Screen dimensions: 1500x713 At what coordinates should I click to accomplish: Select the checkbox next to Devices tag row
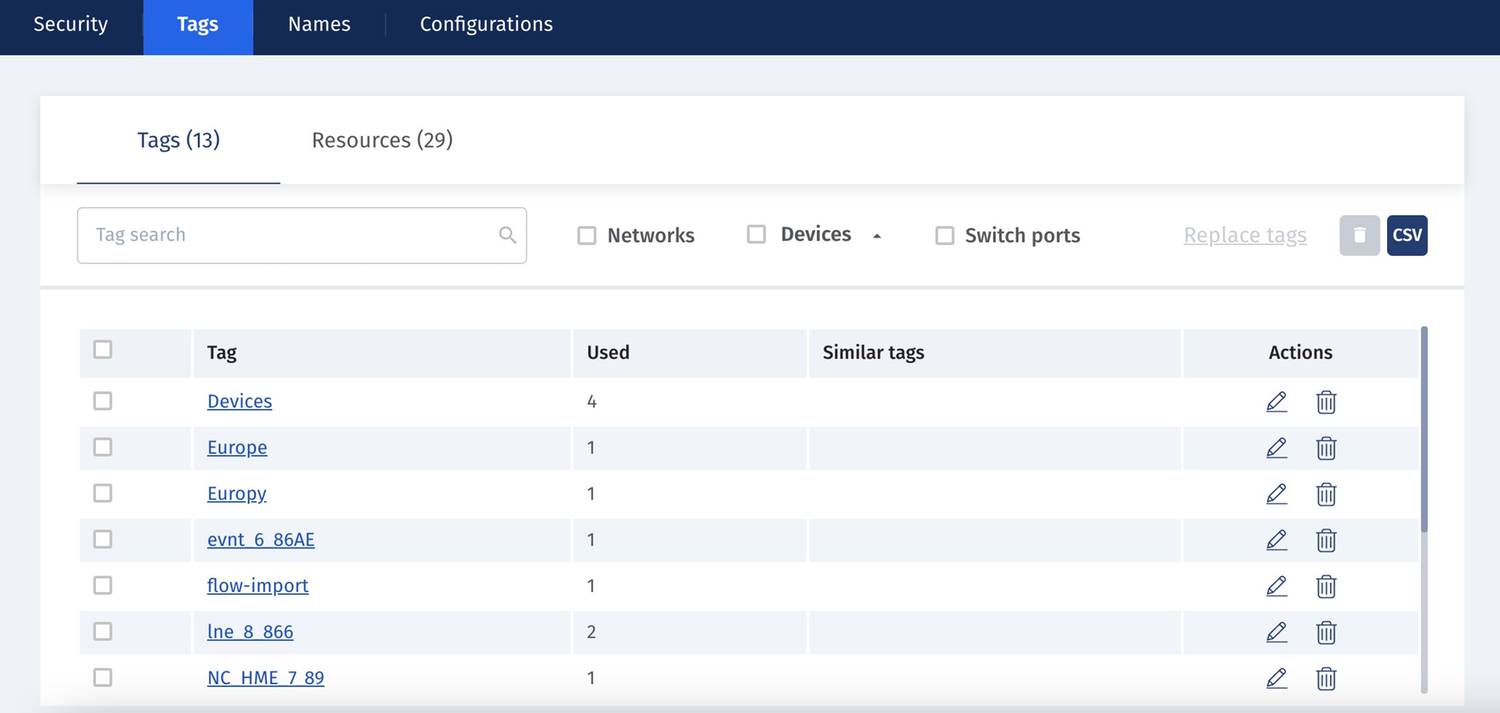(x=102, y=401)
